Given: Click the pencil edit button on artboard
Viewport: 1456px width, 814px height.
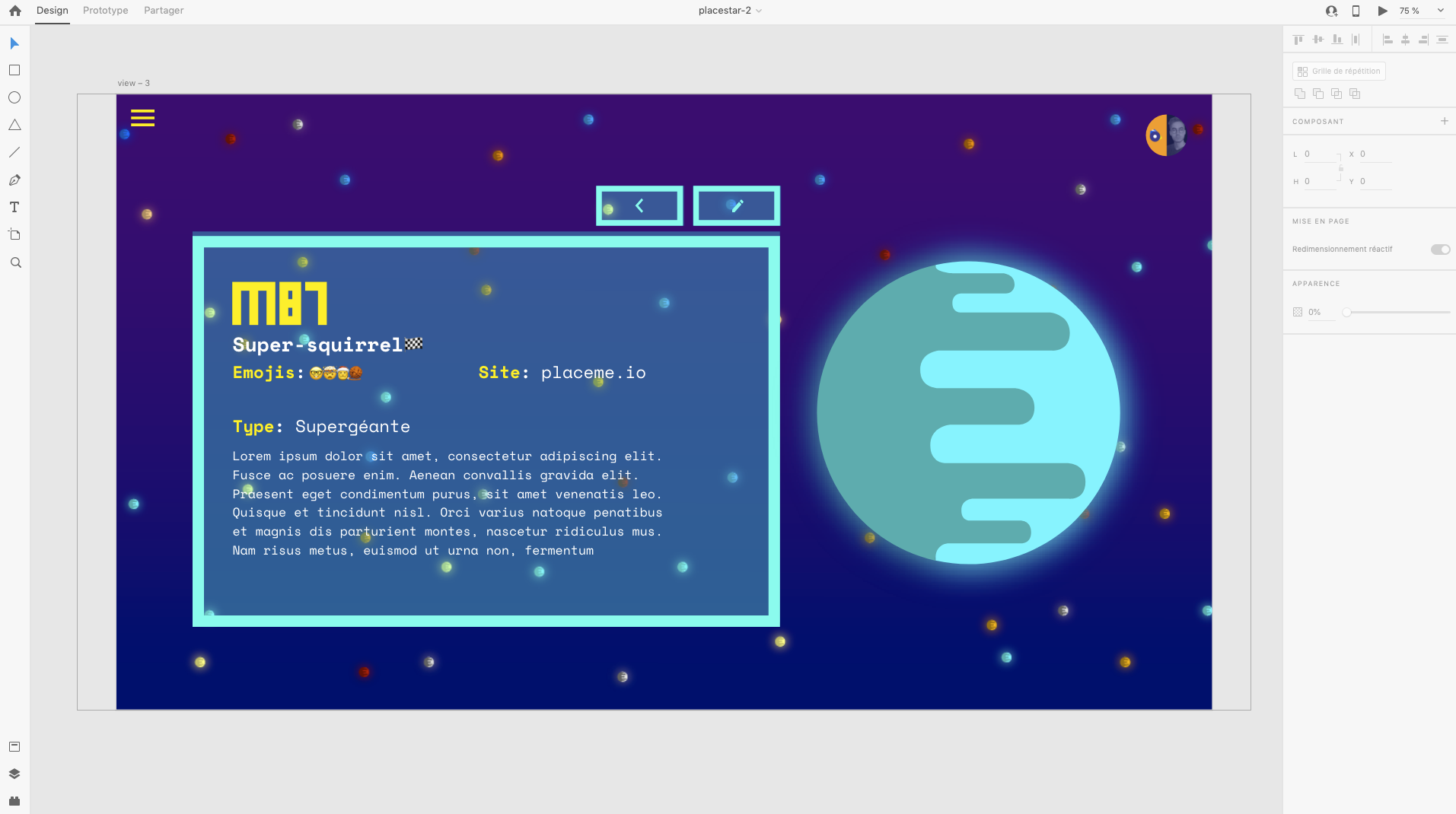Looking at the screenshot, I should coord(737,205).
